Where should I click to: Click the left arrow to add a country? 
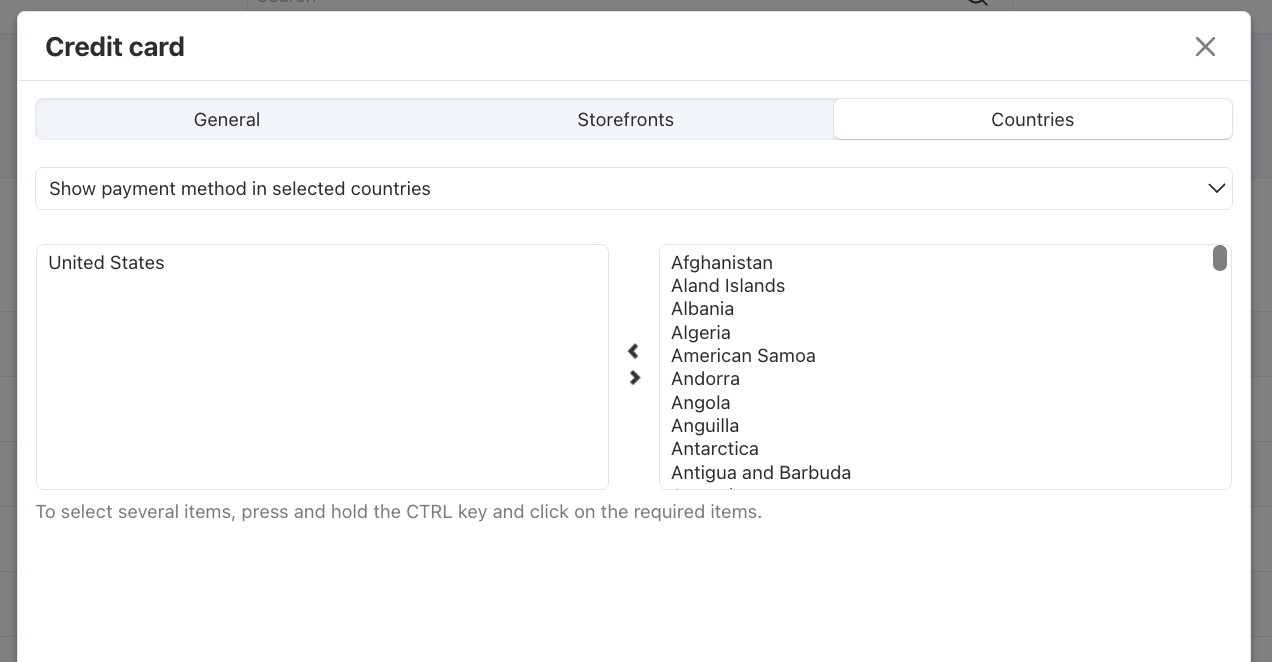coord(634,350)
